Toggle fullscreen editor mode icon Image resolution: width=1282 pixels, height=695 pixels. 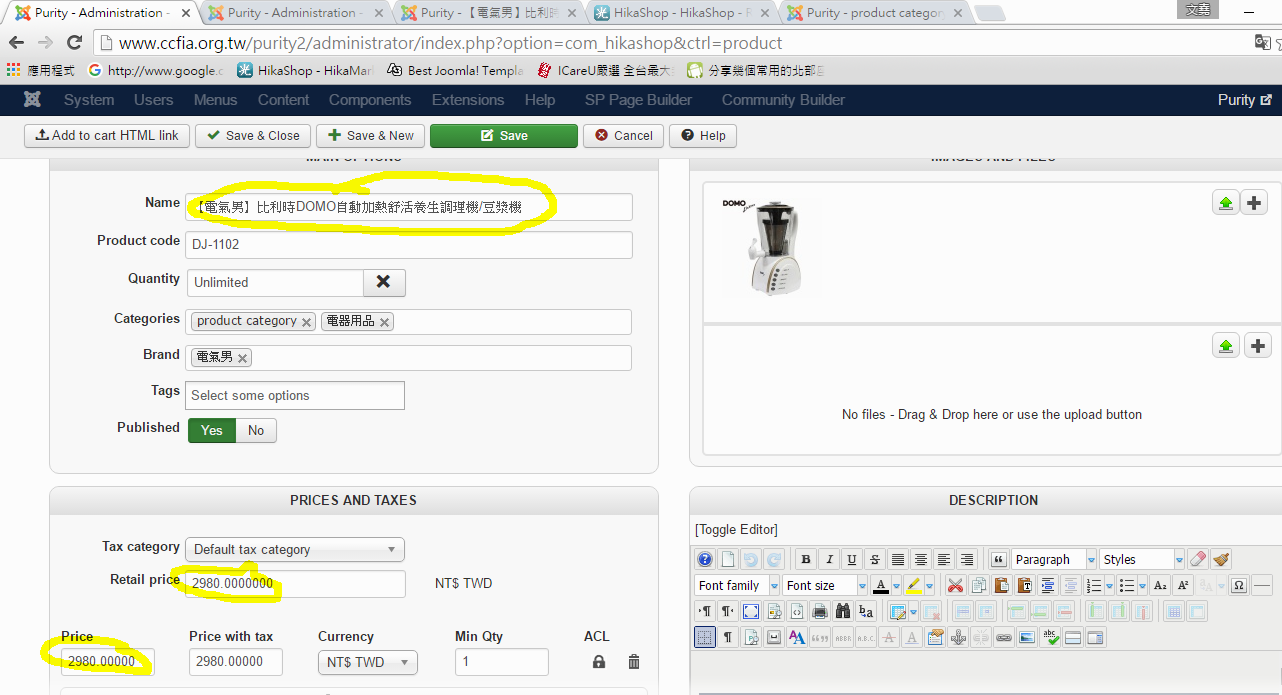point(751,611)
